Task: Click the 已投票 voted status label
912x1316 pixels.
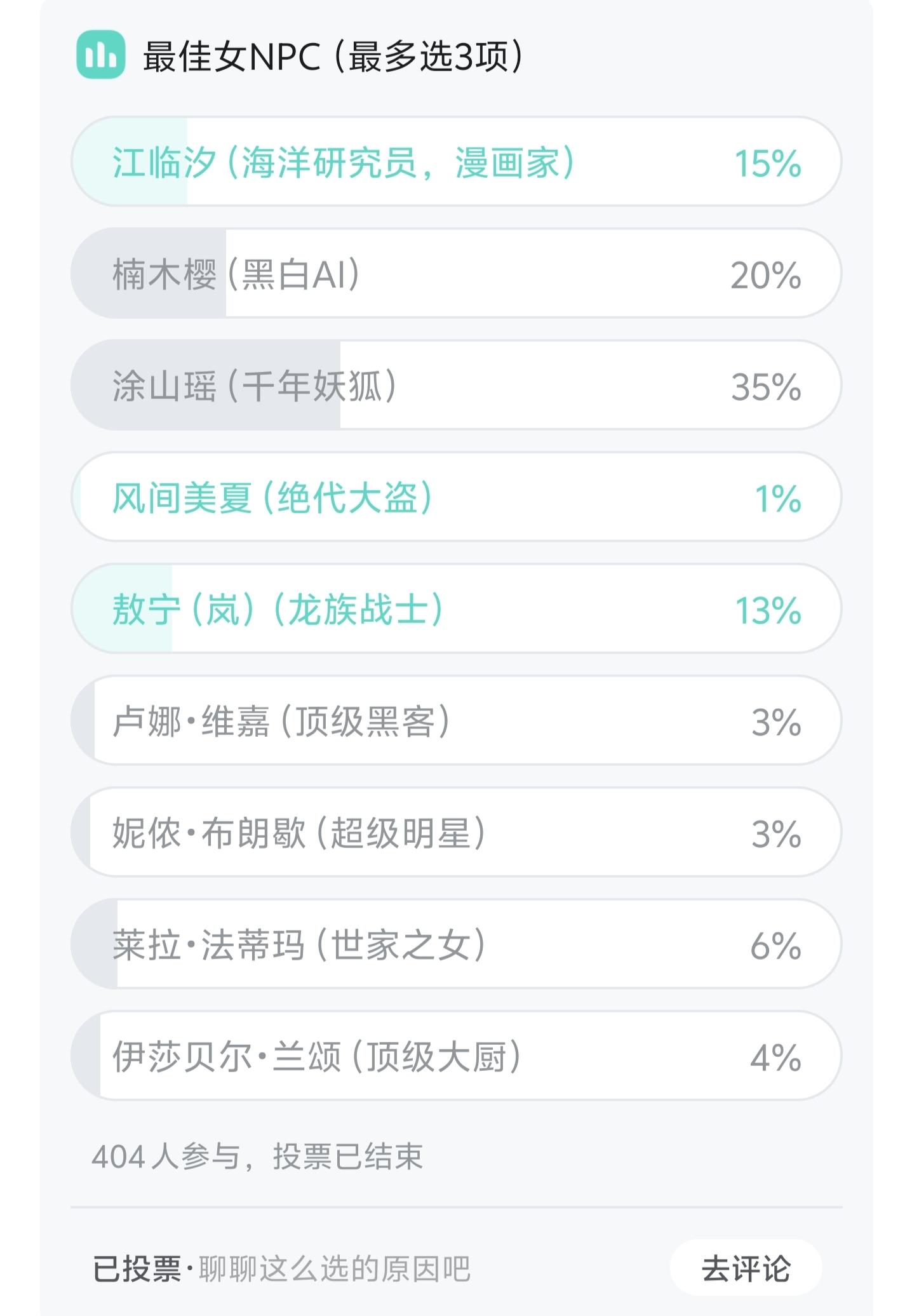Action: (137, 1269)
